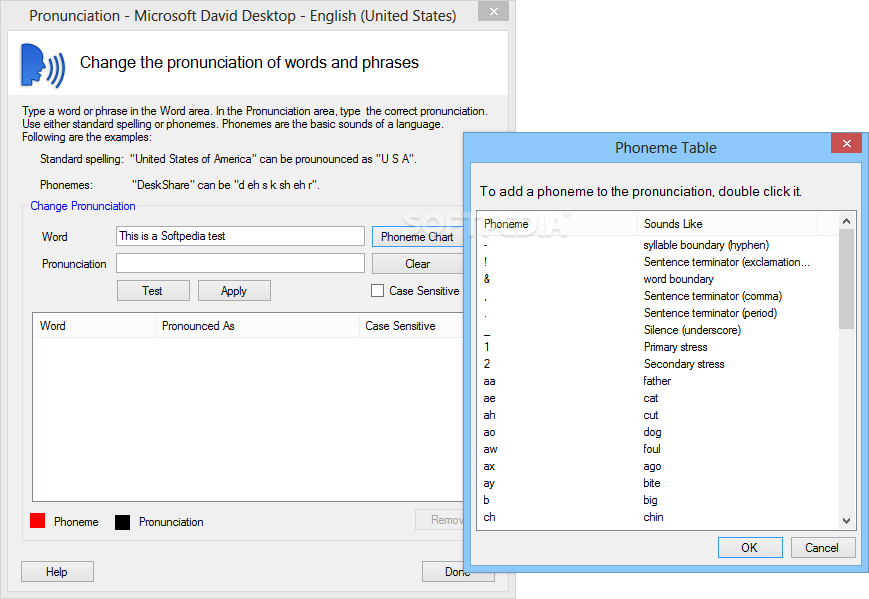This screenshot has width=869, height=599.
Task: Click the Apply button
Action: coord(234,291)
